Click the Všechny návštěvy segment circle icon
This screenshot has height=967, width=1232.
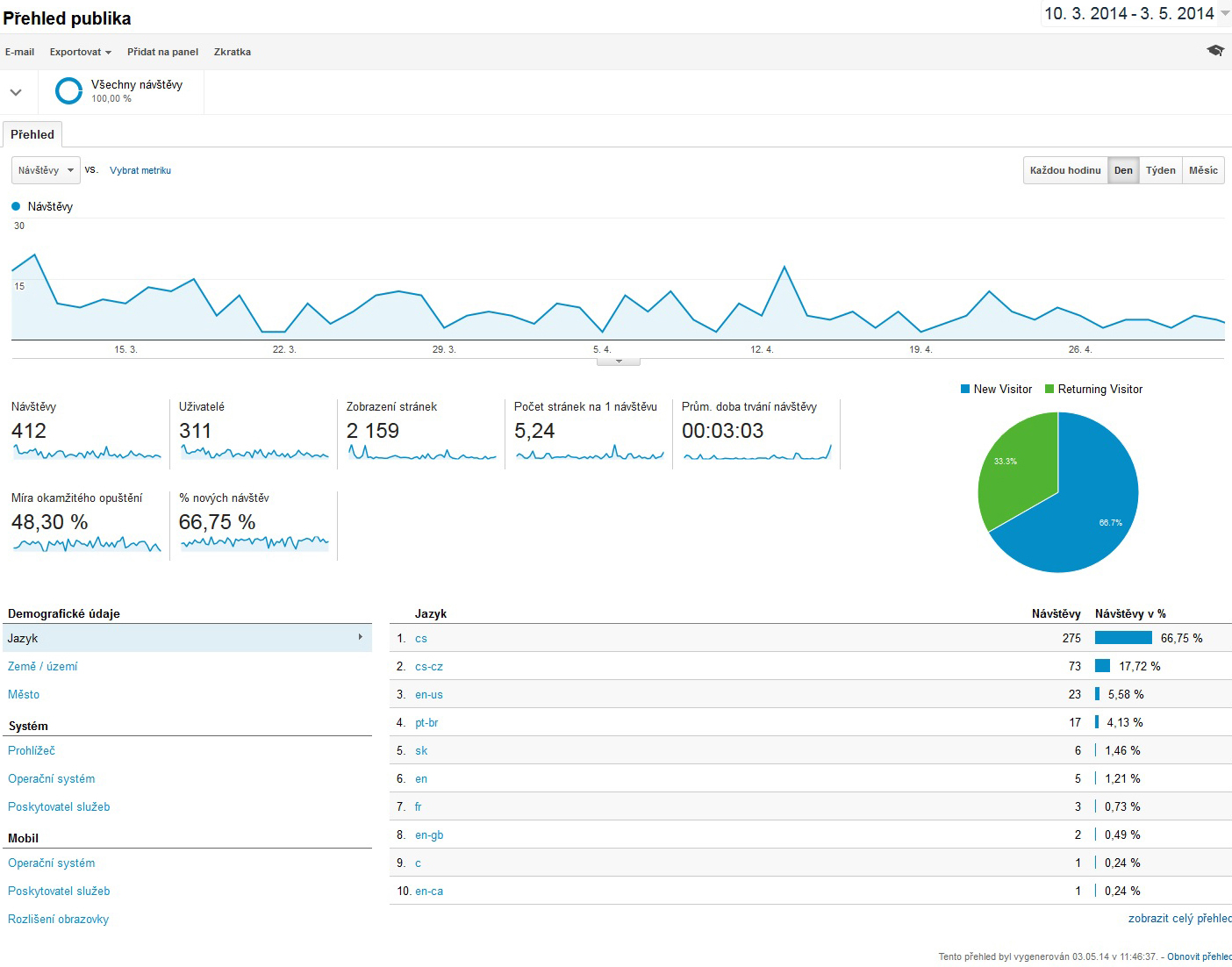coord(68,90)
